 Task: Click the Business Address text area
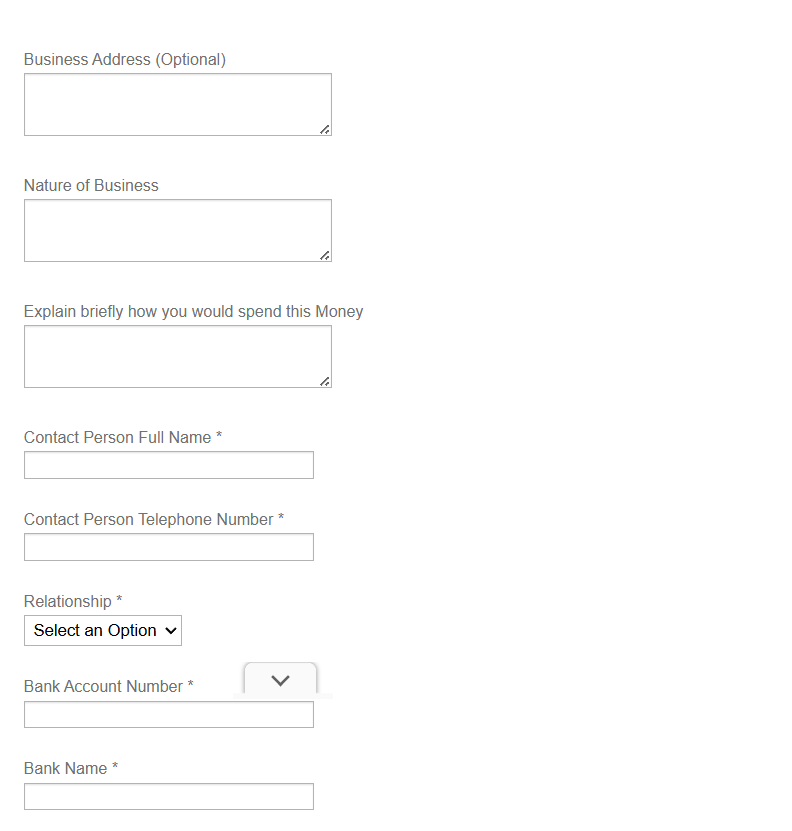[177, 104]
